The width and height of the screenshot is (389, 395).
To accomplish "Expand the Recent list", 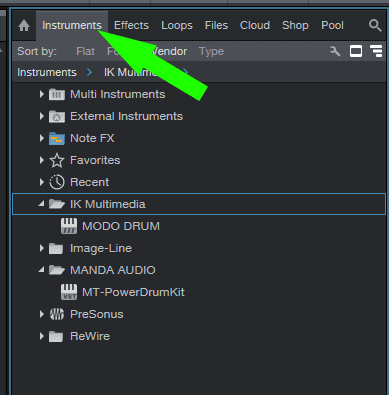I will [41, 182].
